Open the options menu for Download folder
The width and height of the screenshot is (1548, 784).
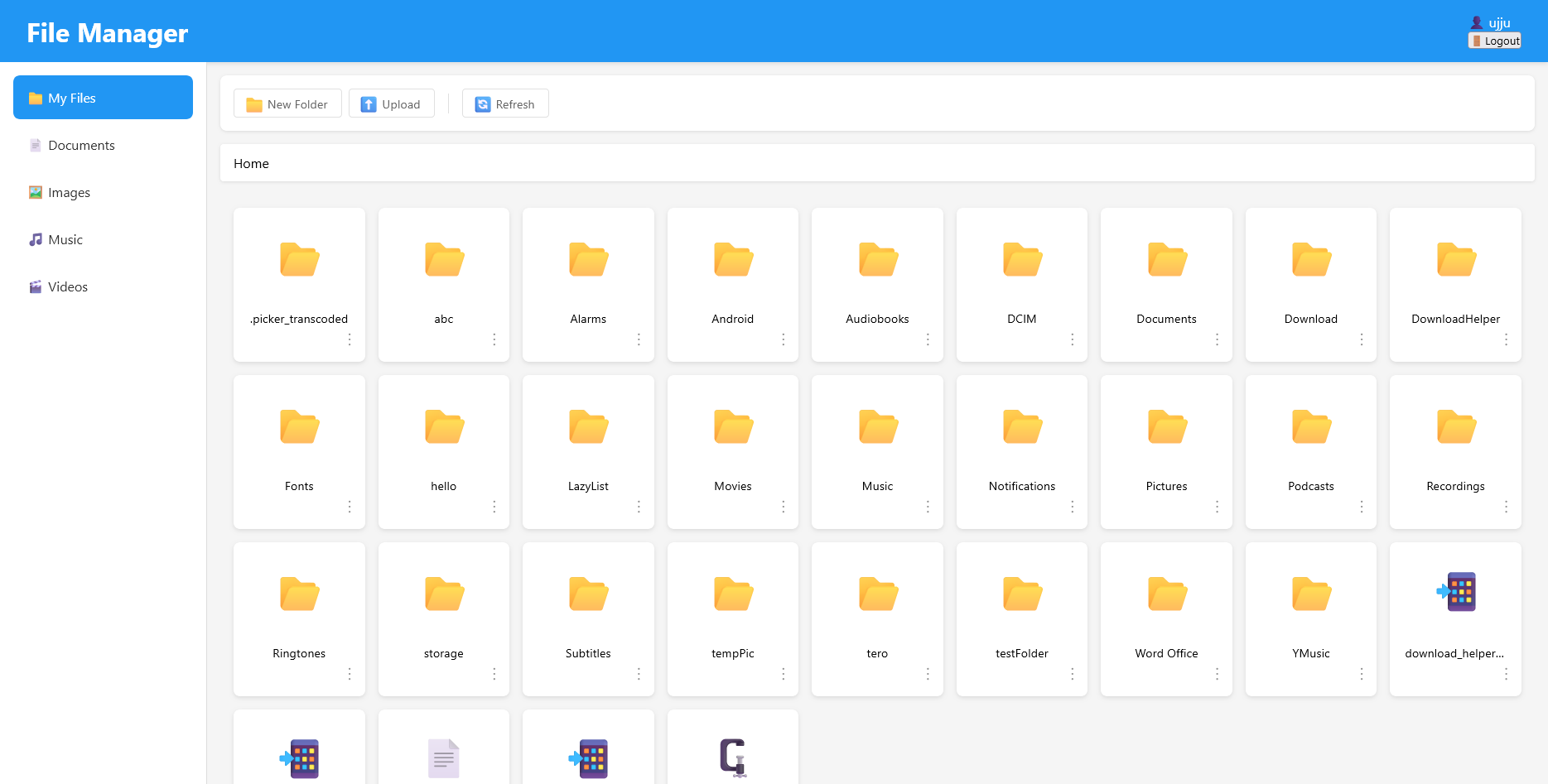pos(1361,339)
